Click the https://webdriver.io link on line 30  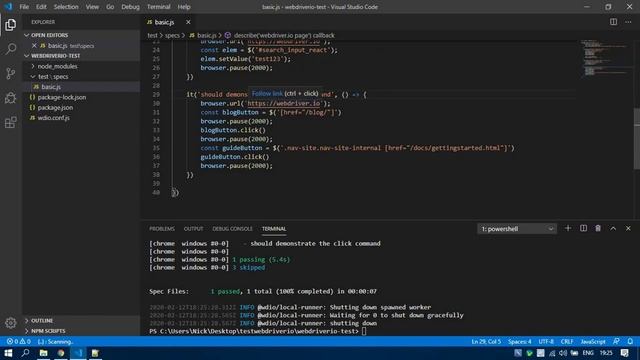[x=284, y=104]
